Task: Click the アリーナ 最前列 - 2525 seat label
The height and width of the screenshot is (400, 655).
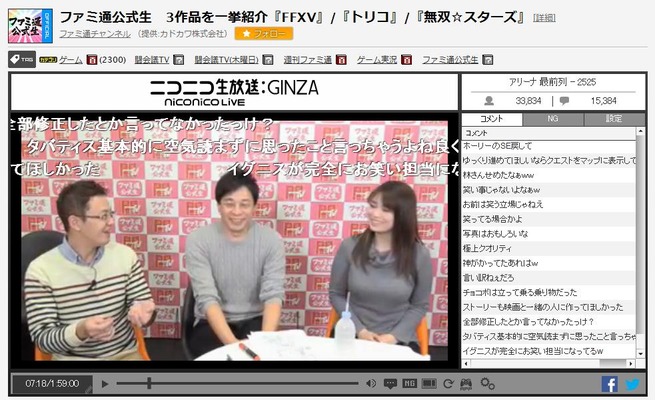Action: tap(552, 82)
